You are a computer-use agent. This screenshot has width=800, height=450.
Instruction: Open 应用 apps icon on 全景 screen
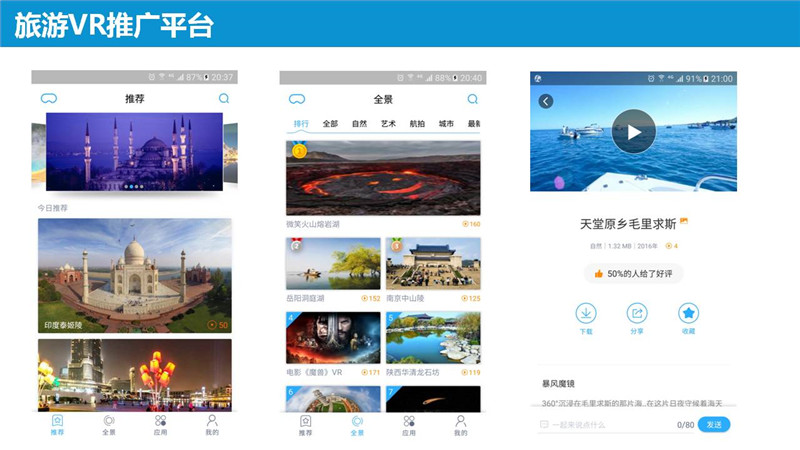[x=408, y=425]
